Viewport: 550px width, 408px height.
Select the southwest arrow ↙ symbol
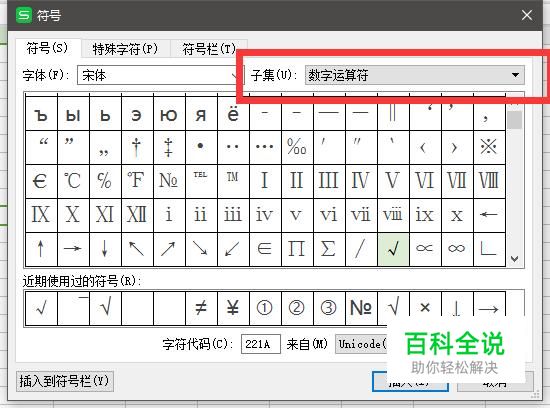[x=233, y=249]
